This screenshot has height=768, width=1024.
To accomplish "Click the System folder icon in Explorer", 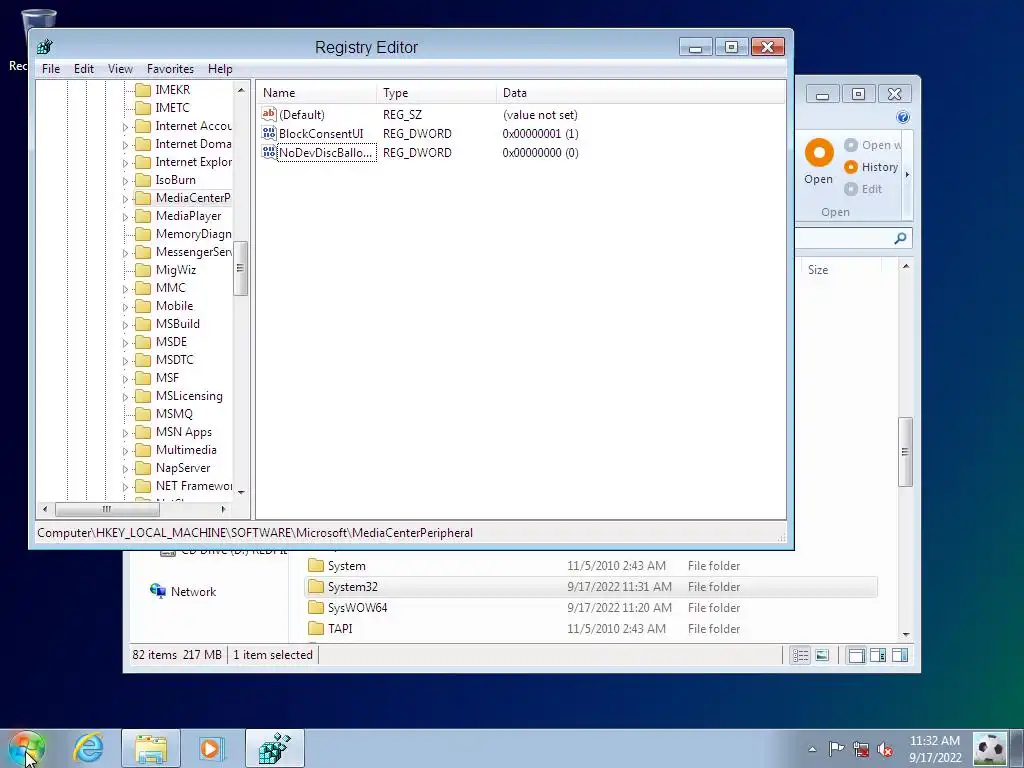I will pyautogui.click(x=316, y=566).
